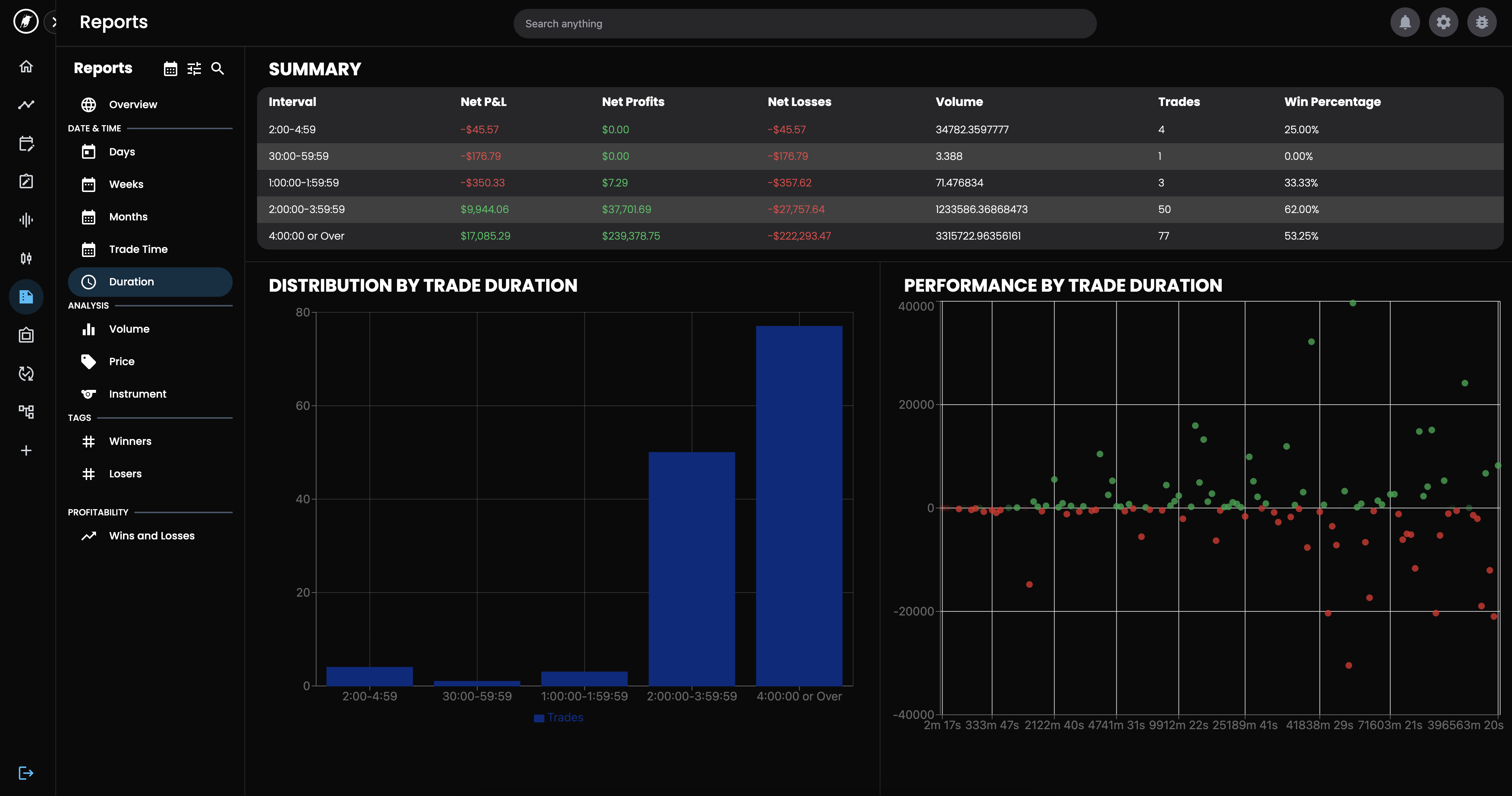1512x796 pixels.
Task: Select the Trade Time report
Action: point(138,249)
